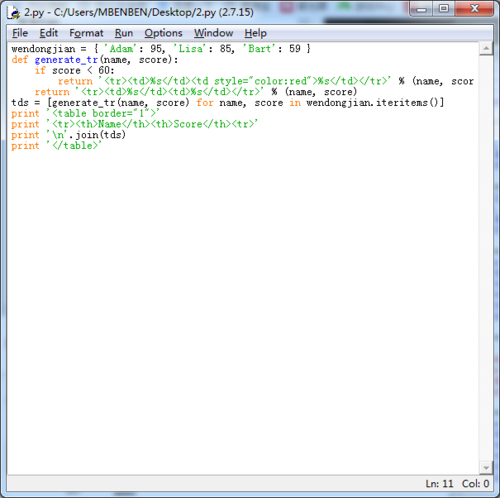
Task: Click the scrollbar down arrow
Action: [x=486, y=468]
